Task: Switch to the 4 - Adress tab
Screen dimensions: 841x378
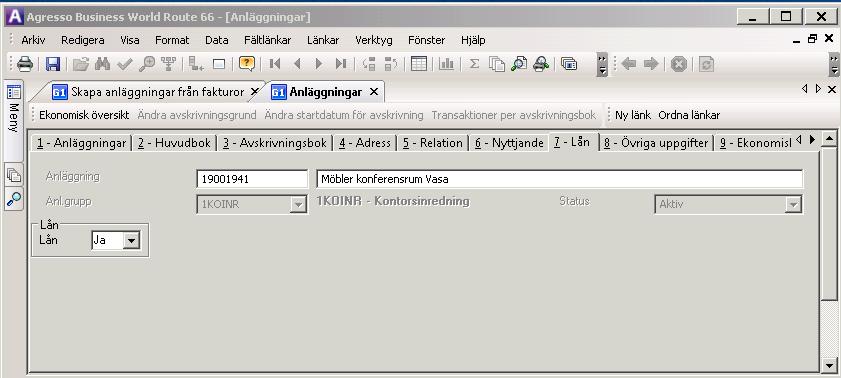Action: pos(365,143)
